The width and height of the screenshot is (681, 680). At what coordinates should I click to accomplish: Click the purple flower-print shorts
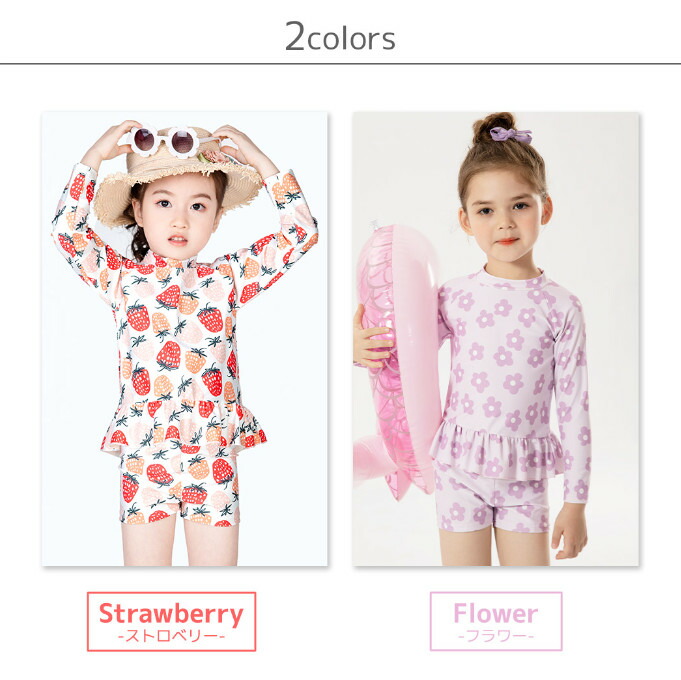491,502
